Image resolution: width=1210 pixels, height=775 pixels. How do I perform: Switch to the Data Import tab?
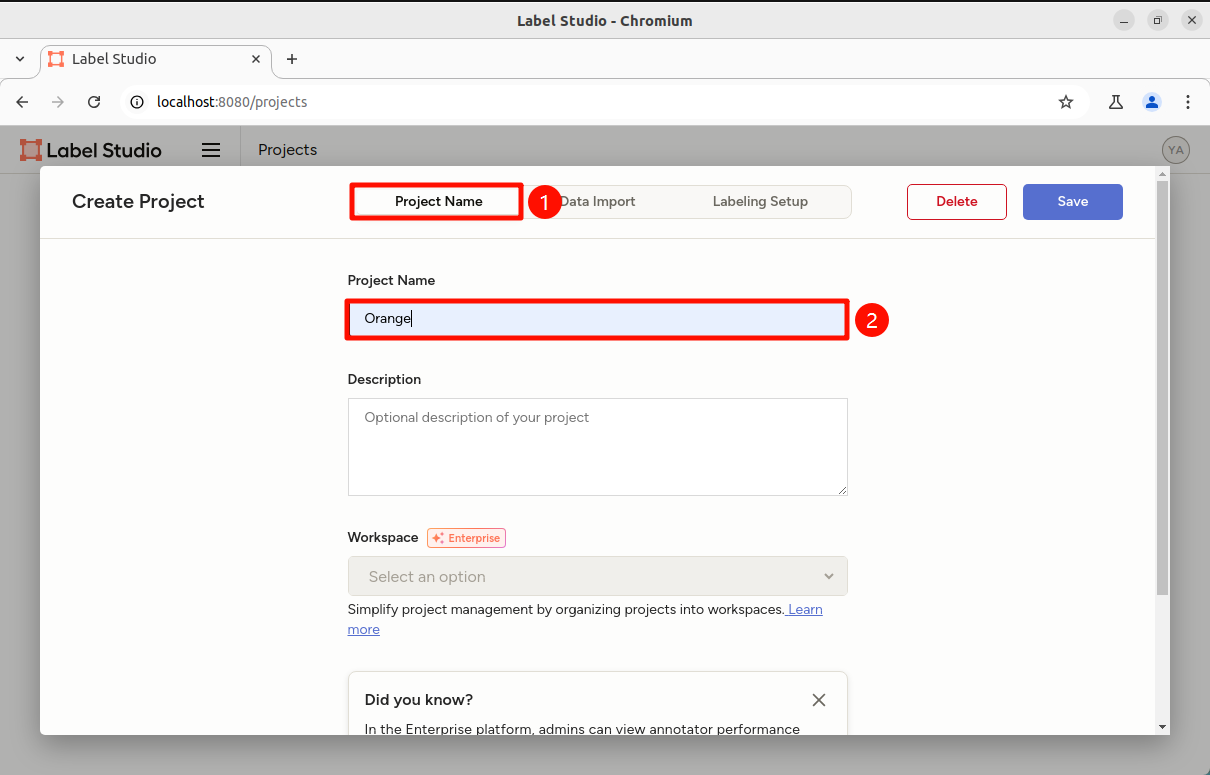(x=598, y=201)
